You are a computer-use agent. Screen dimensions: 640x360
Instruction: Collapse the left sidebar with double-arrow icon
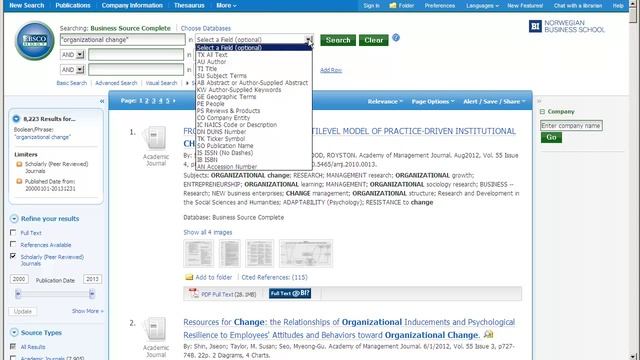pyautogui.click(x=102, y=101)
